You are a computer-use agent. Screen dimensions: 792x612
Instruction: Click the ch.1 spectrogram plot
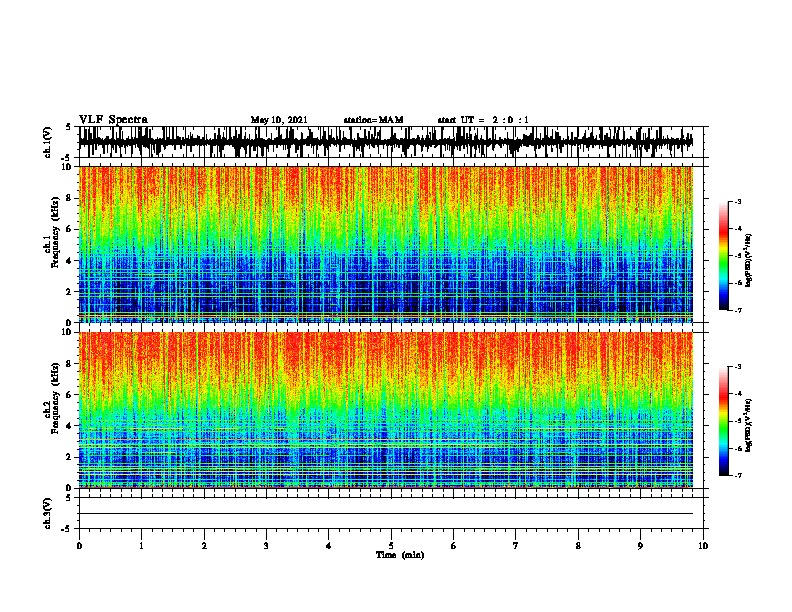pyautogui.click(x=386, y=244)
